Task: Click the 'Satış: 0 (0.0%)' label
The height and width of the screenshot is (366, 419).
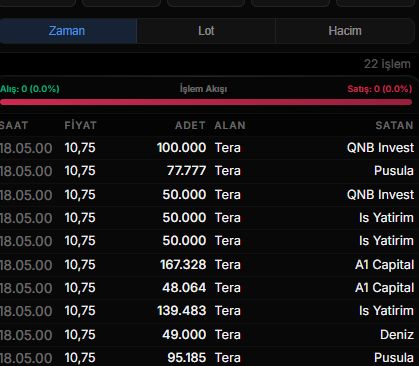Action: point(380,89)
